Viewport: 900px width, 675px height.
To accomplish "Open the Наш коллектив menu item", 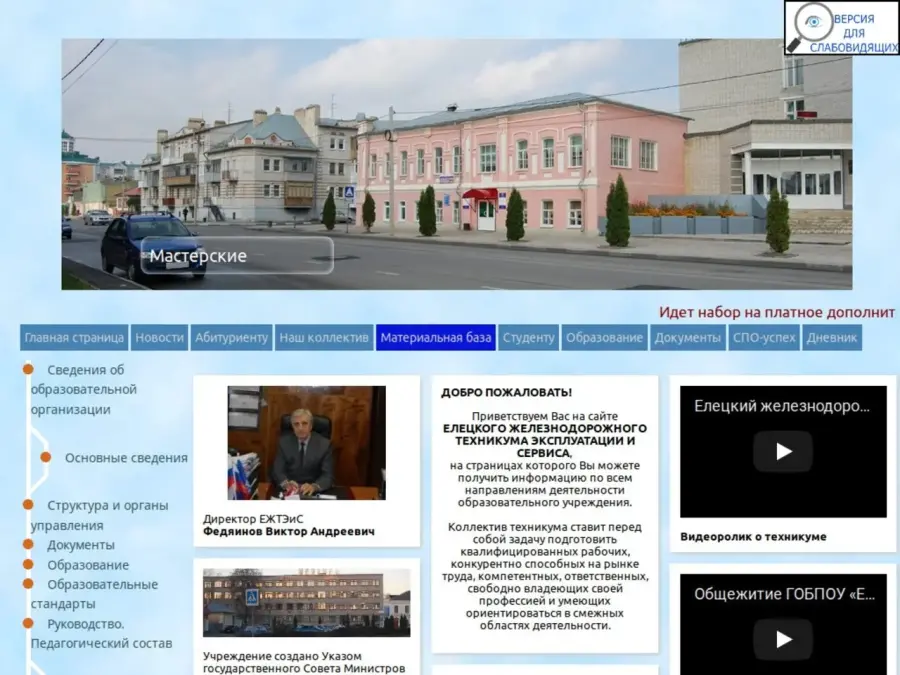I will [x=324, y=338].
